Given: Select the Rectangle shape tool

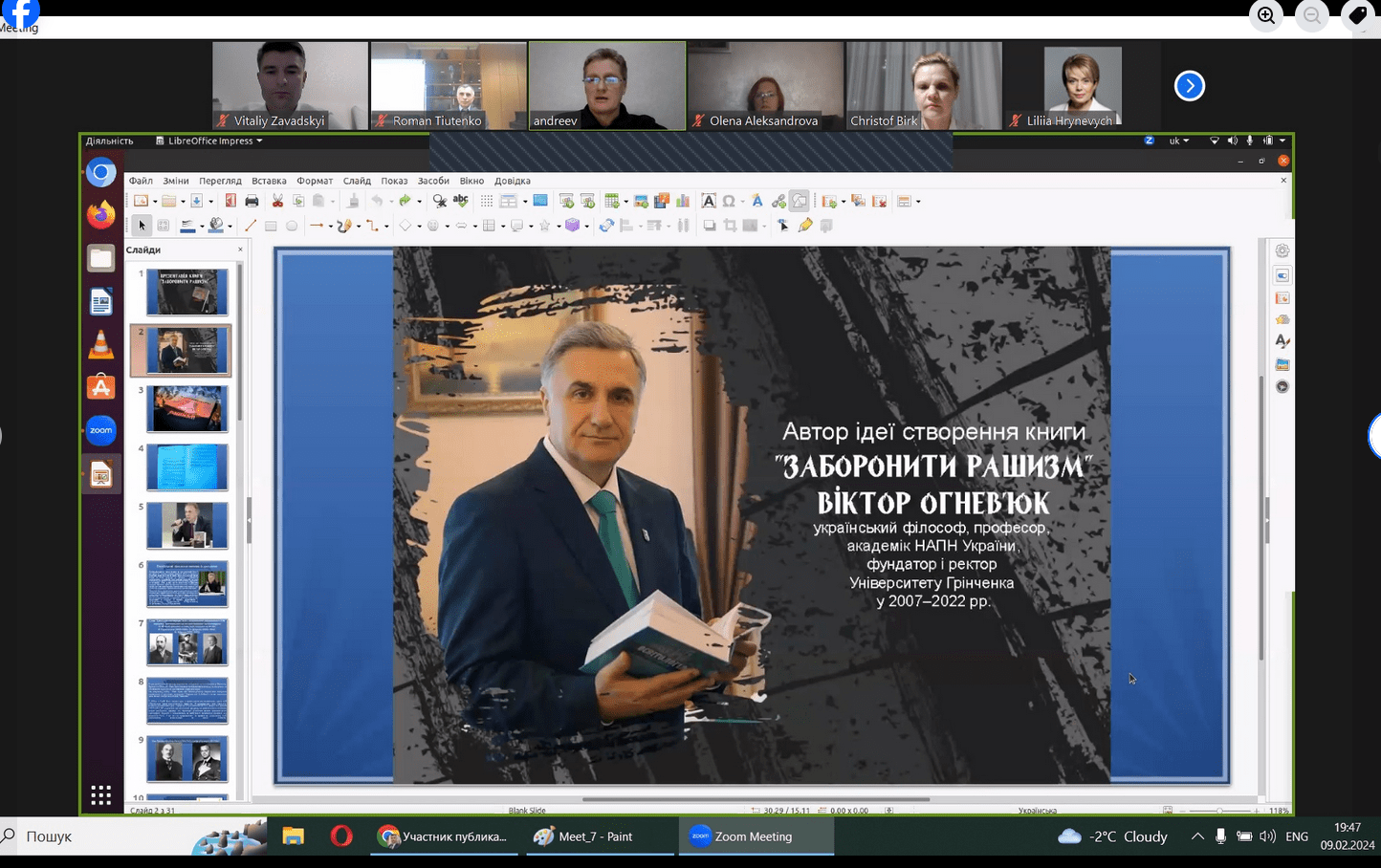Looking at the screenshot, I should [x=271, y=226].
